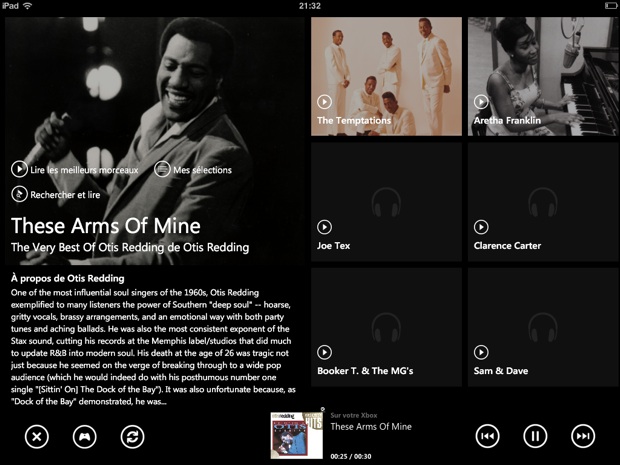620x465 pixels.
Task: Click the 00:25 / 00:30 time readout
Action: pyautogui.click(x=351, y=457)
